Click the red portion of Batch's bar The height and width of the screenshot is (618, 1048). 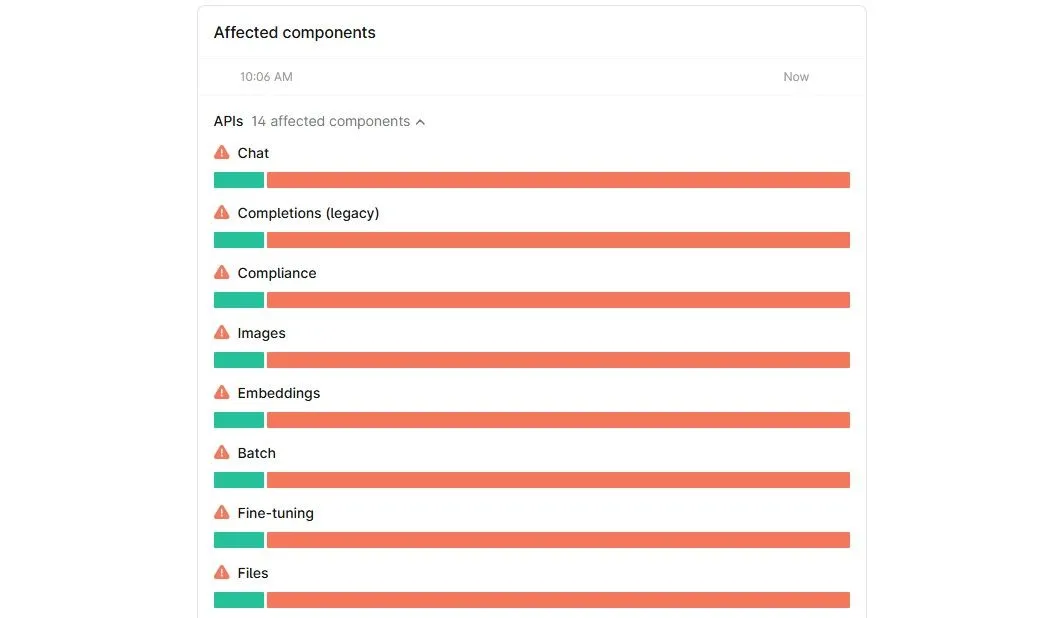click(556, 479)
